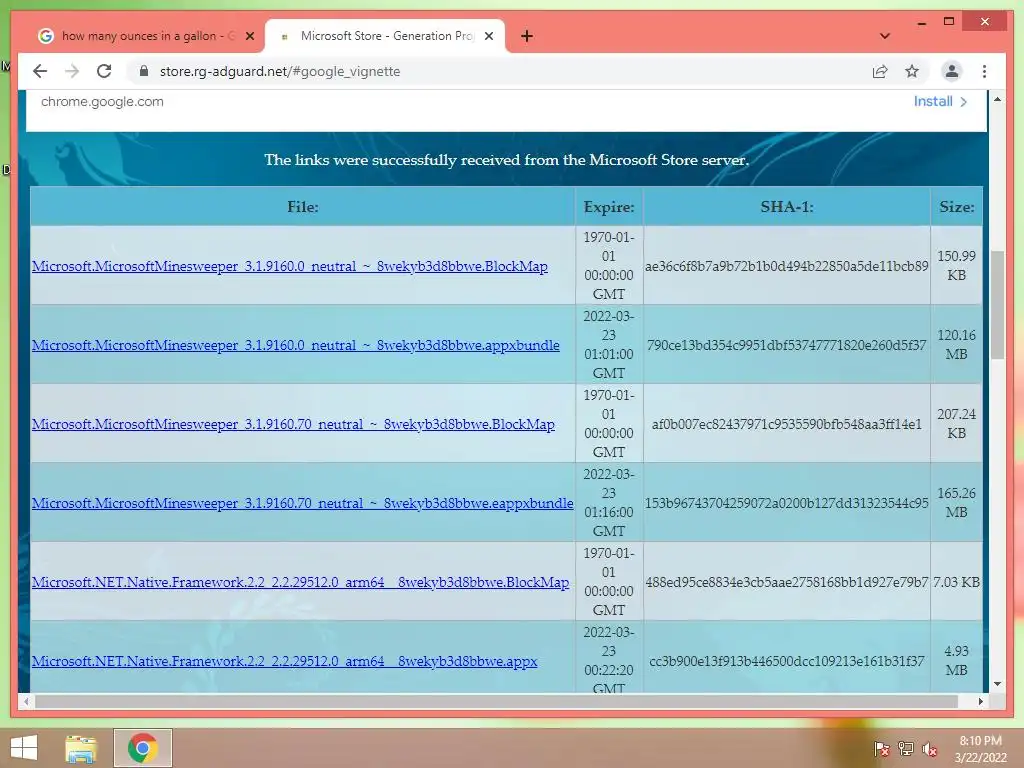The height and width of the screenshot is (768, 1024).
Task: Select SHA-1 hash starting with 790ce13b
Action: pos(786,345)
